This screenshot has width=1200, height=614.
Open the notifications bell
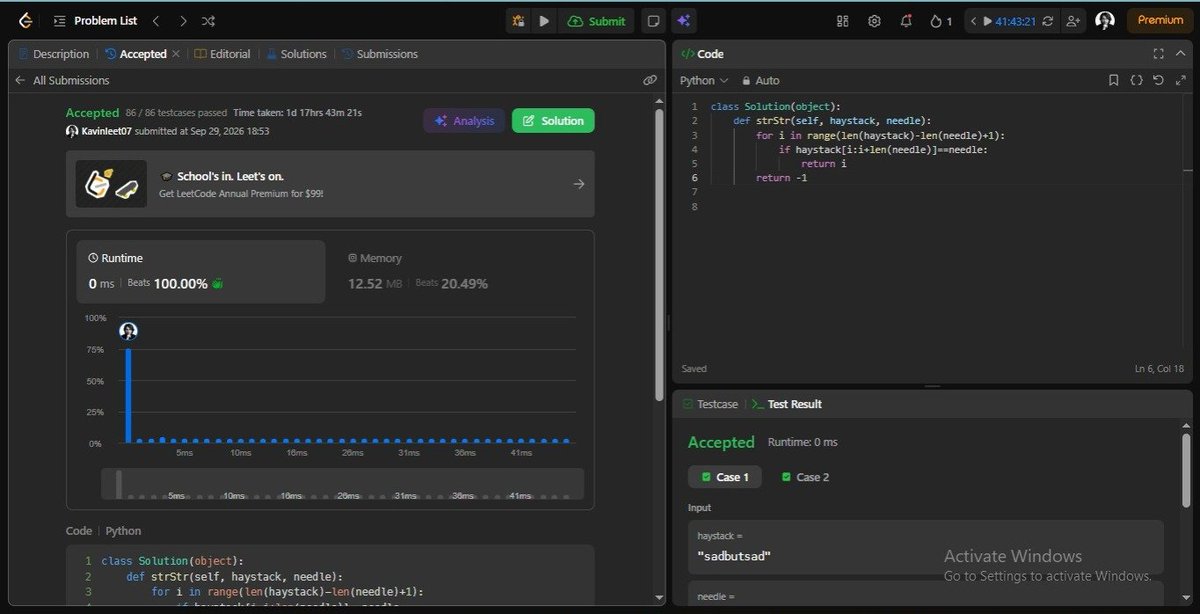[x=906, y=20]
